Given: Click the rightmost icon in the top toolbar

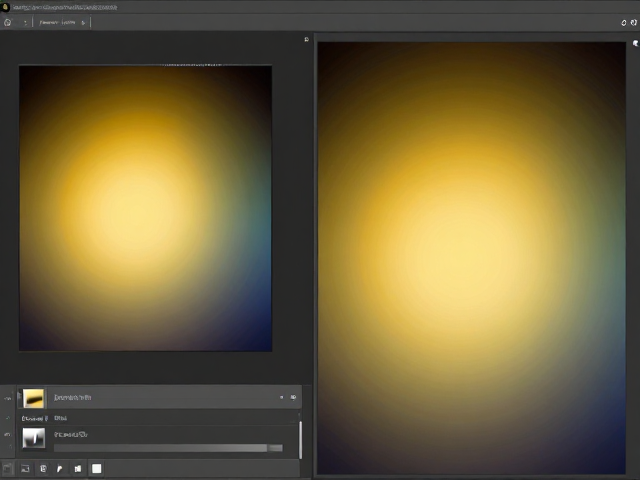Looking at the screenshot, I should coord(633,23).
